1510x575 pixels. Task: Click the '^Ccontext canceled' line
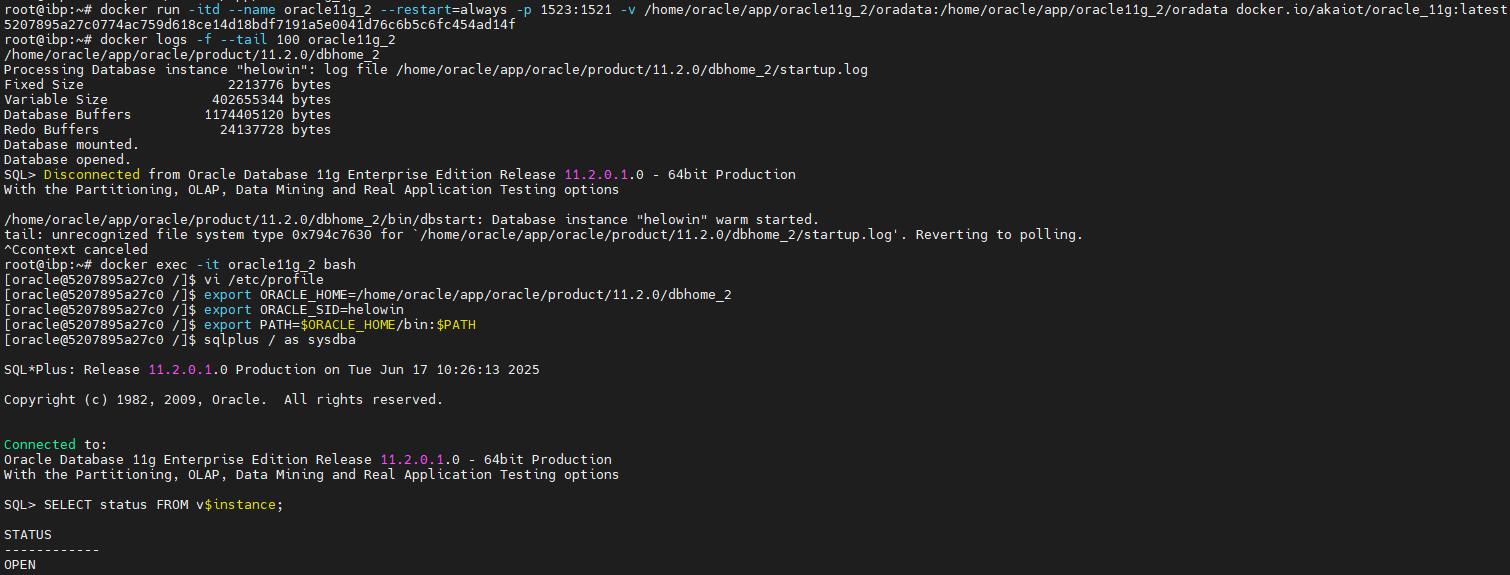point(76,250)
